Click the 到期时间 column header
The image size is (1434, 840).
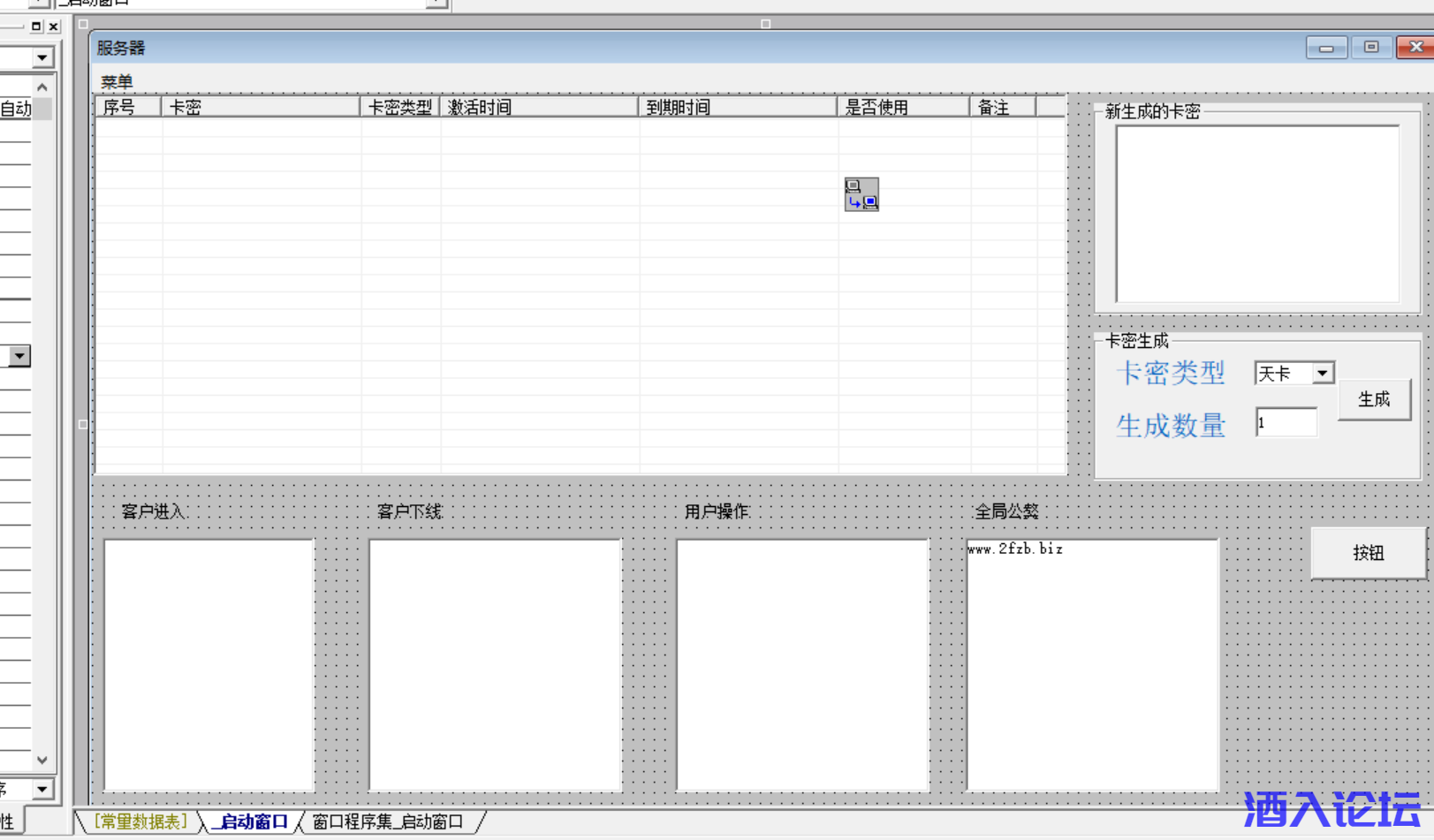pos(736,108)
